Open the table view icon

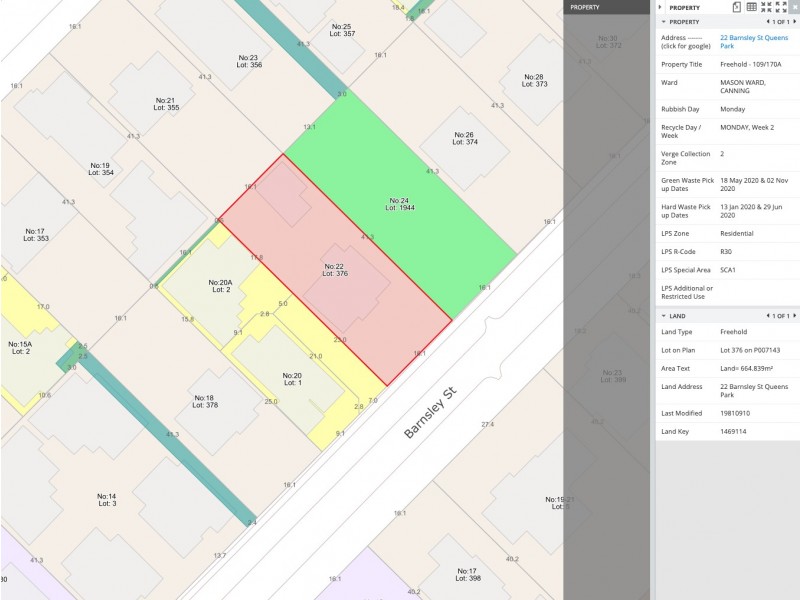[x=751, y=7]
